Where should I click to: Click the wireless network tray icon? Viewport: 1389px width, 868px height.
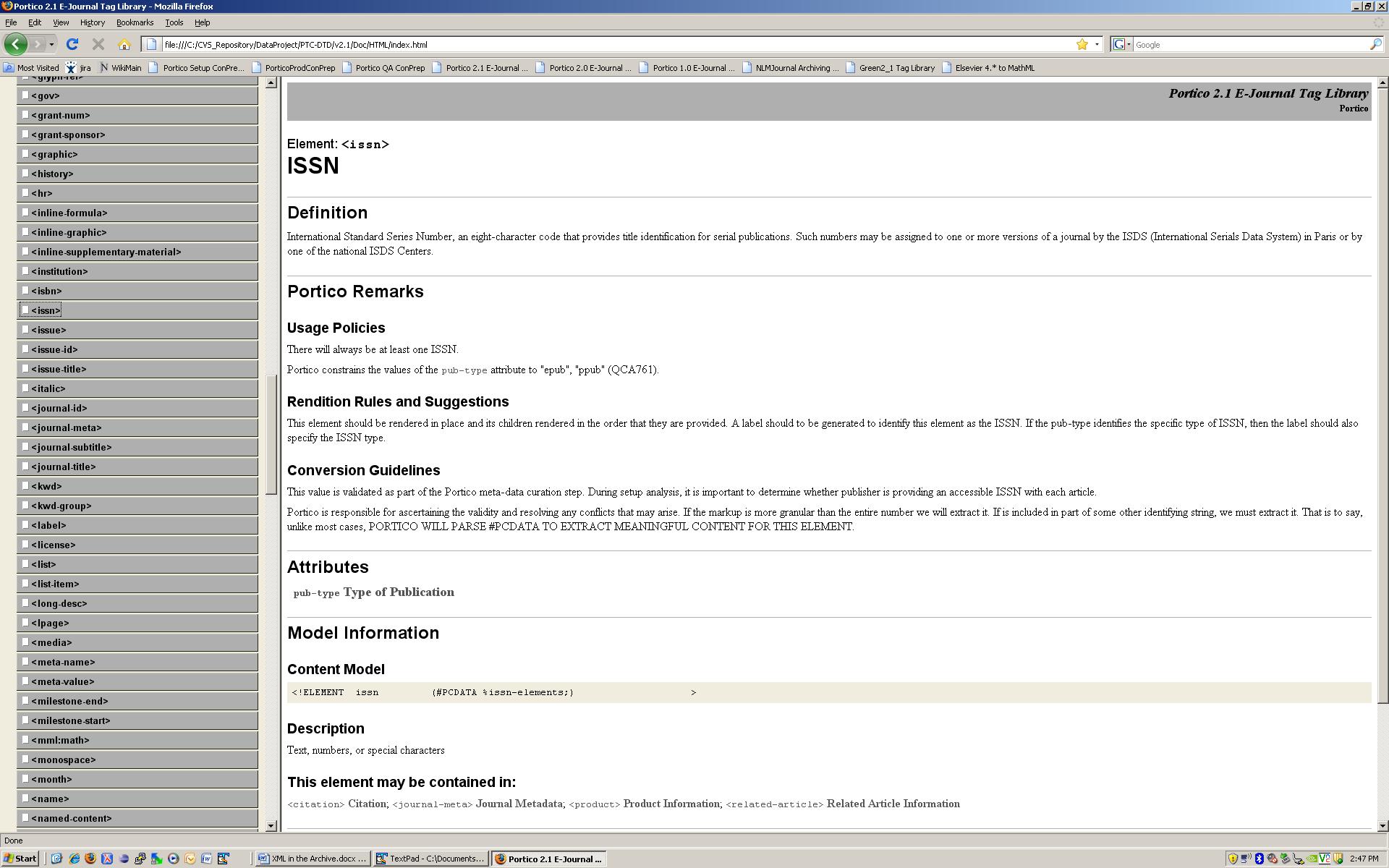pyautogui.click(x=1246, y=859)
